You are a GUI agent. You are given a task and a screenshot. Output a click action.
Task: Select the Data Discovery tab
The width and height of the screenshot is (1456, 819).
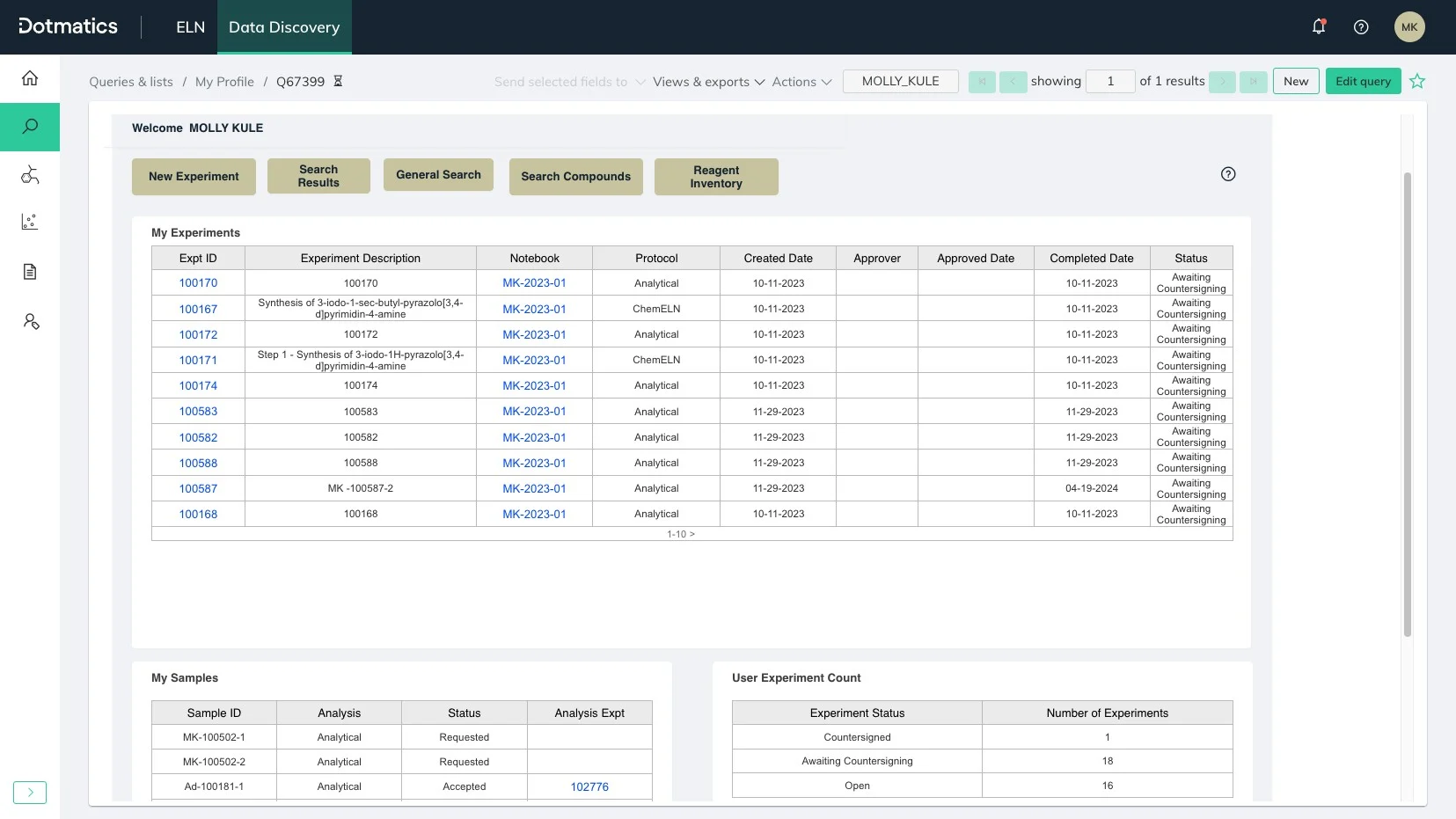pyautogui.click(x=284, y=27)
